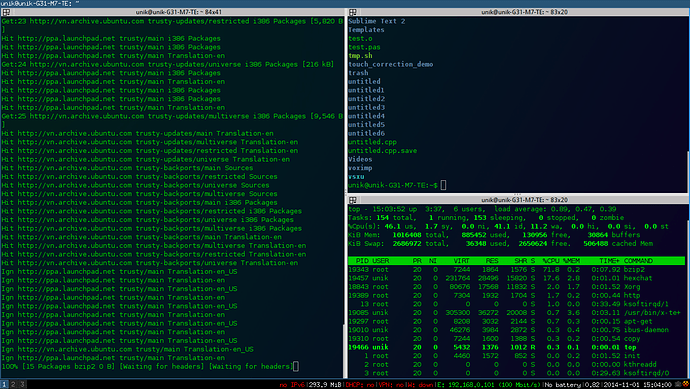Click 'touch_correction_demo' in the file listing
Viewport: 690px width, 389px height.
(x=391, y=64)
